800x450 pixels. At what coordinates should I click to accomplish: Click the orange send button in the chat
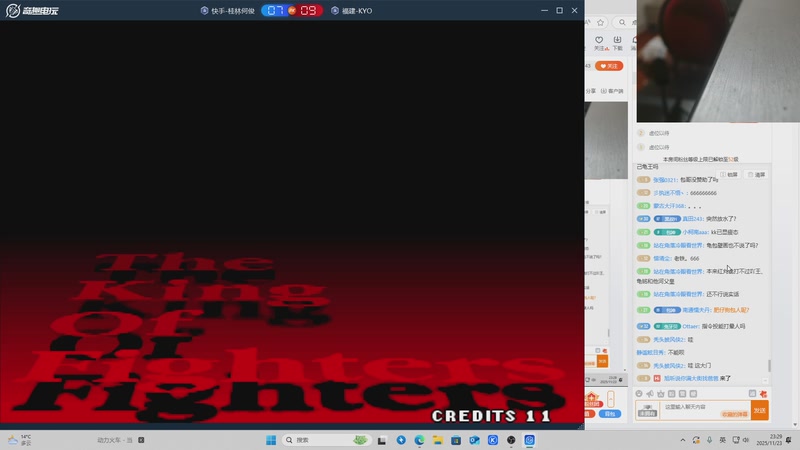(x=760, y=410)
